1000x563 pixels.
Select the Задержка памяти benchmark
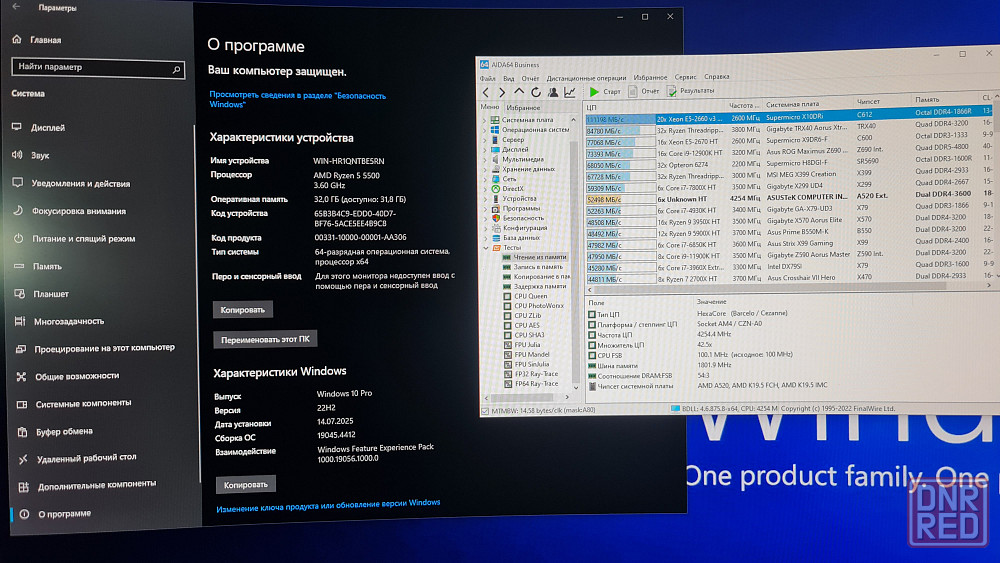click(x=534, y=286)
